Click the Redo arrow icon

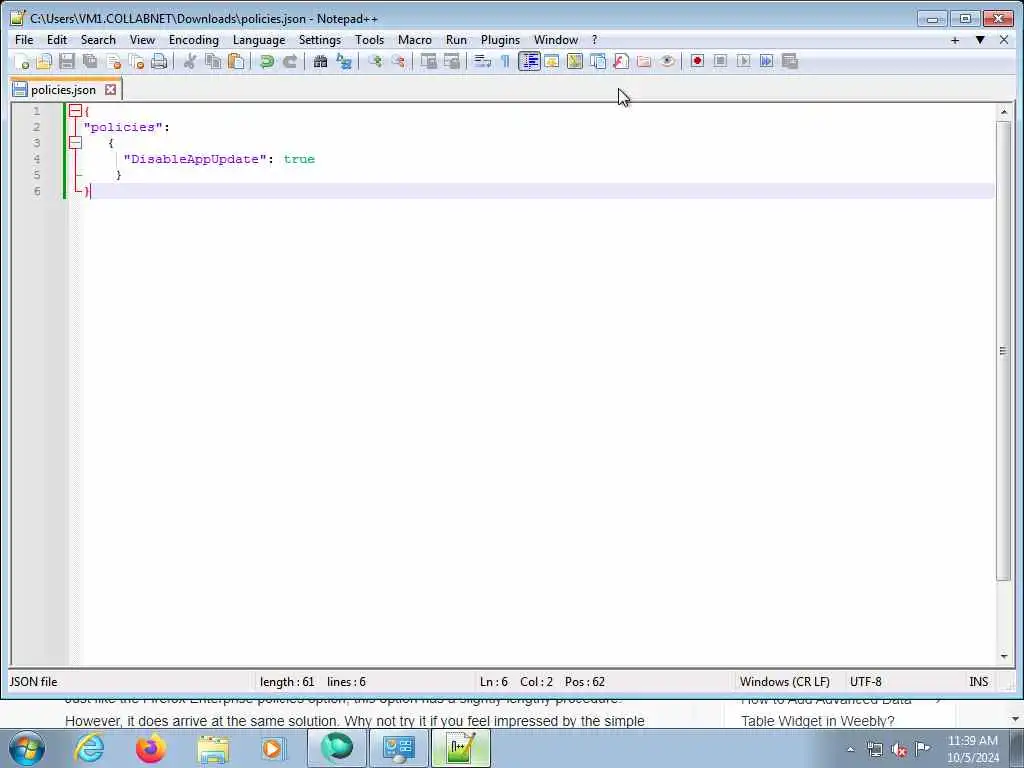click(290, 61)
